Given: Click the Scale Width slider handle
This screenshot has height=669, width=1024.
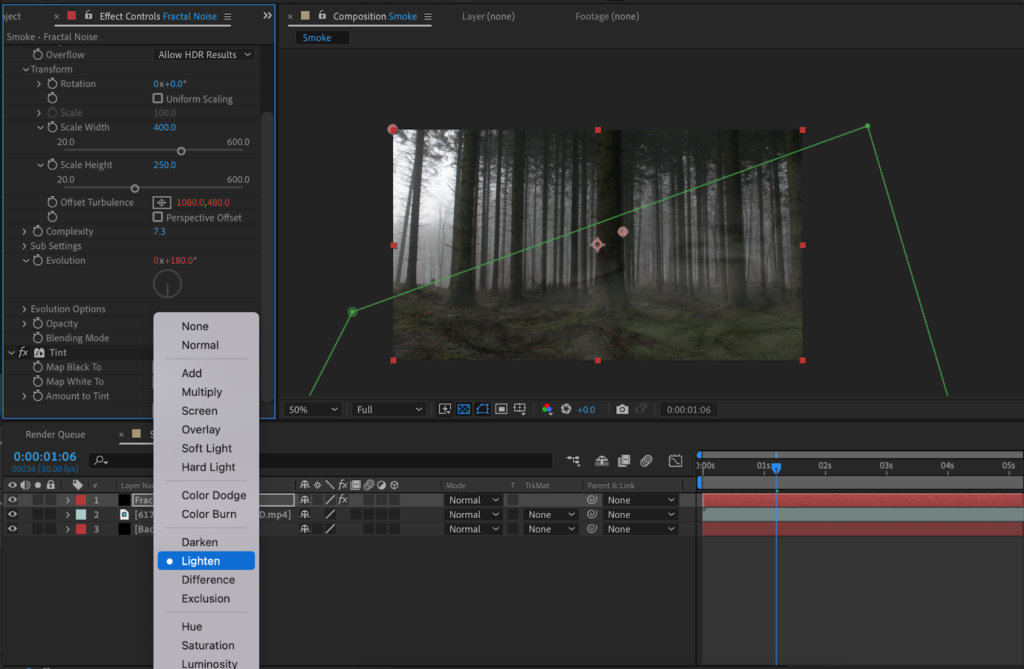Looking at the screenshot, I should [181, 151].
